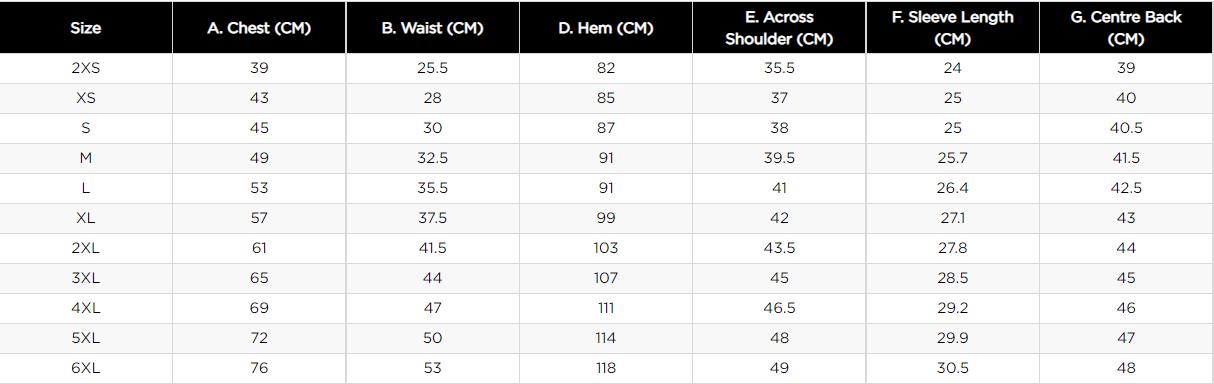
Task: Click sleeve length 26.4 in L row
Action: point(952,188)
